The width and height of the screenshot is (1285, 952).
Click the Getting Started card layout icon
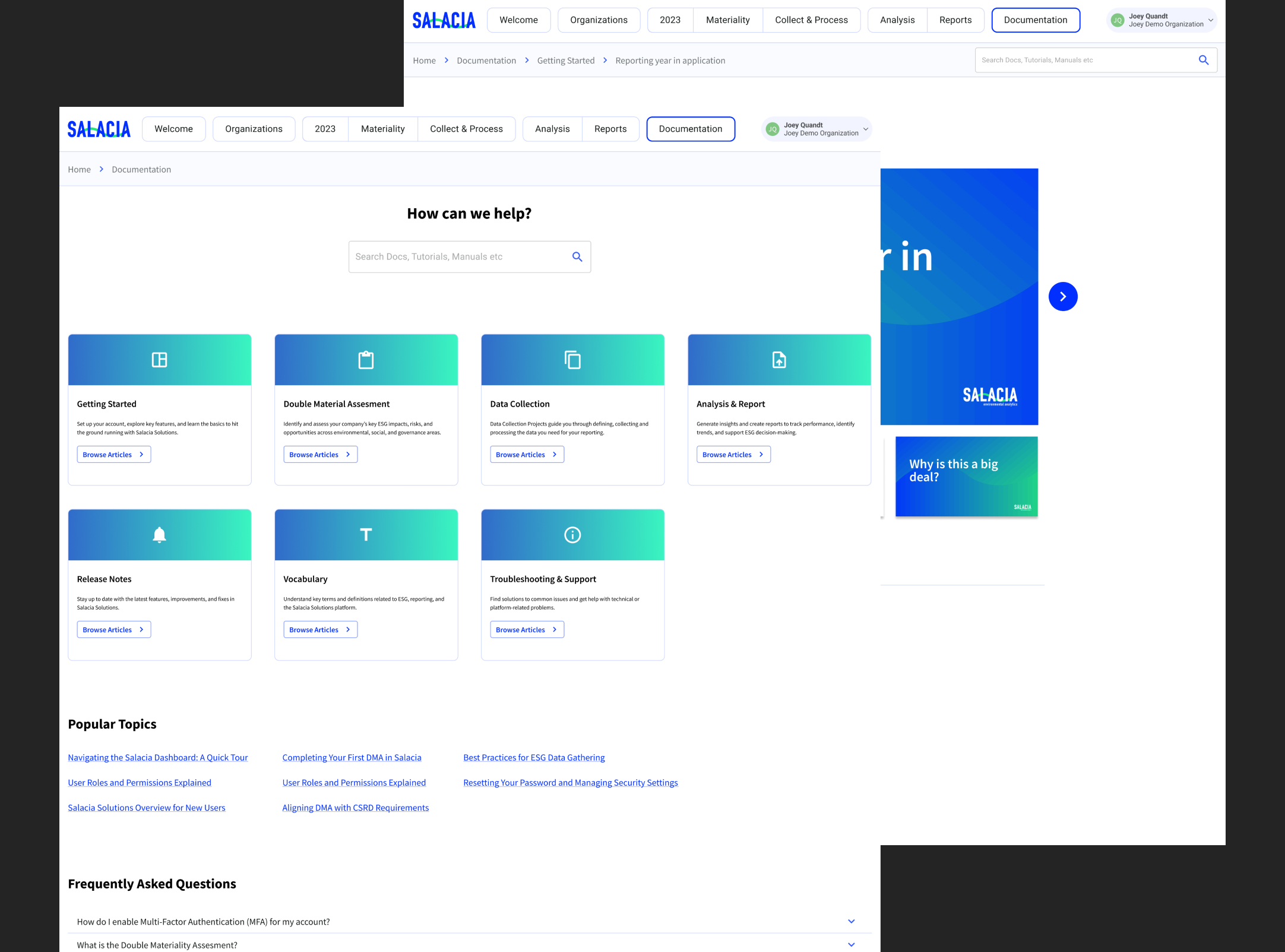(159, 360)
